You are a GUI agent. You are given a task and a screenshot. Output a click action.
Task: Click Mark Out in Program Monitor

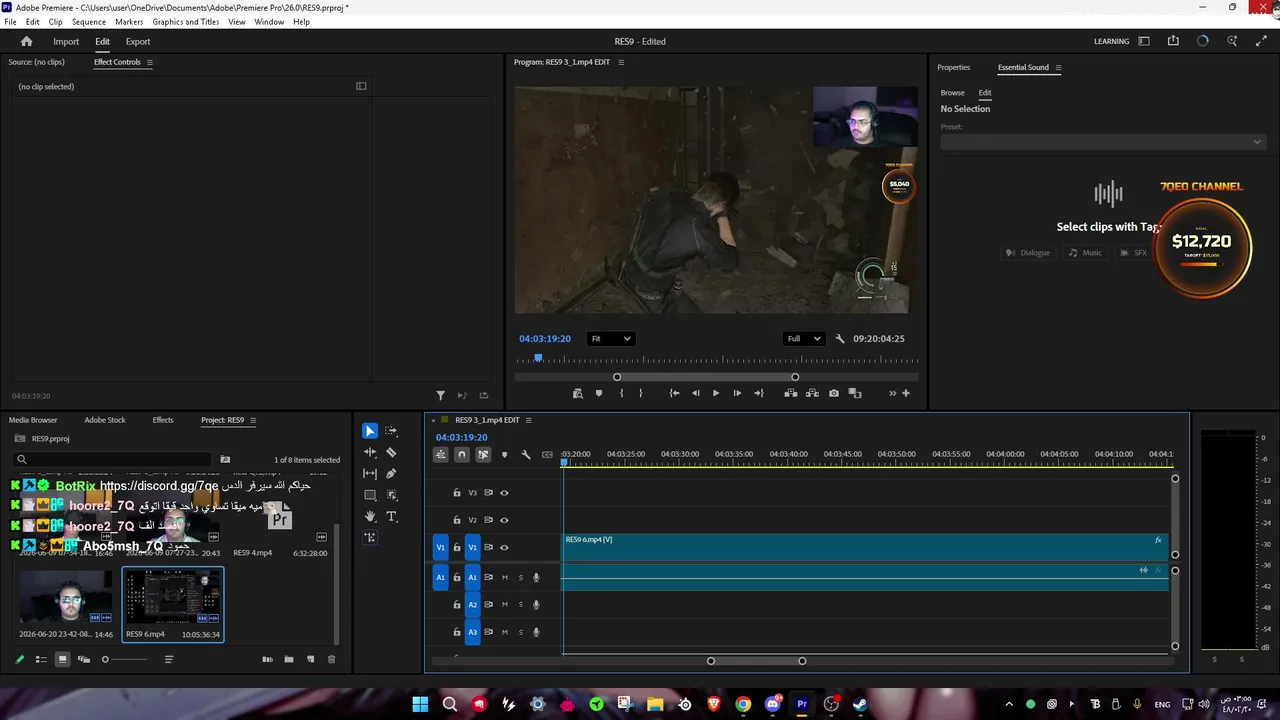click(641, 393)
